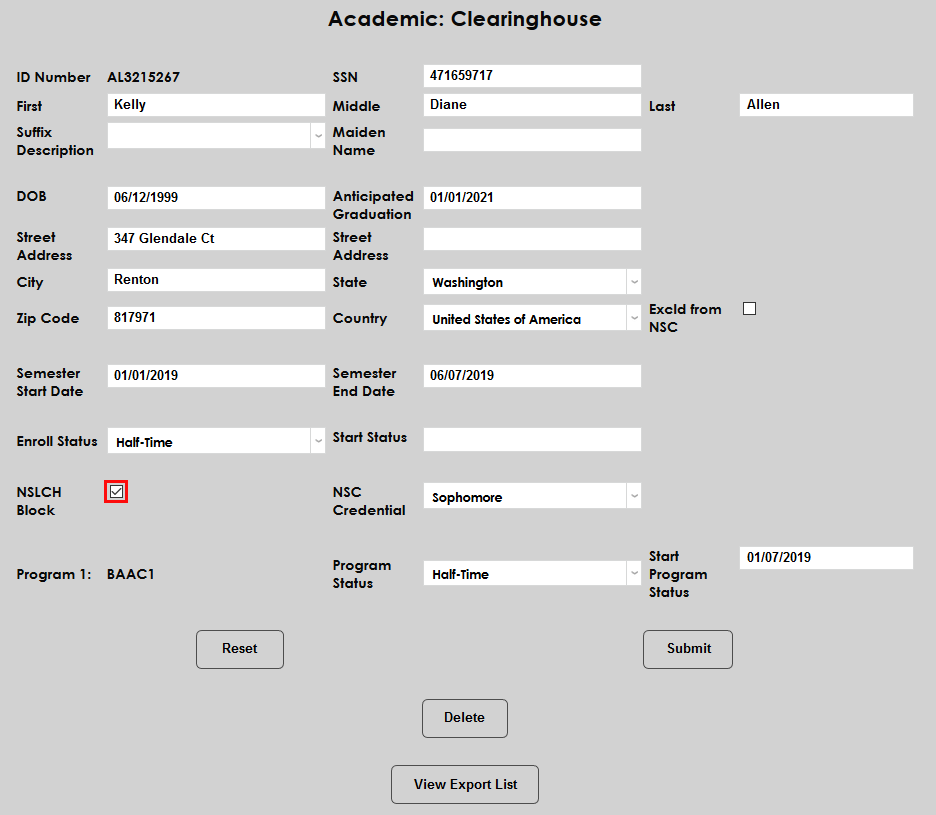Image resolution: width=936 pixels, height=815 pixels.
Task: Enable the Excld from NSC checkbox
Action: coord(749,309)
